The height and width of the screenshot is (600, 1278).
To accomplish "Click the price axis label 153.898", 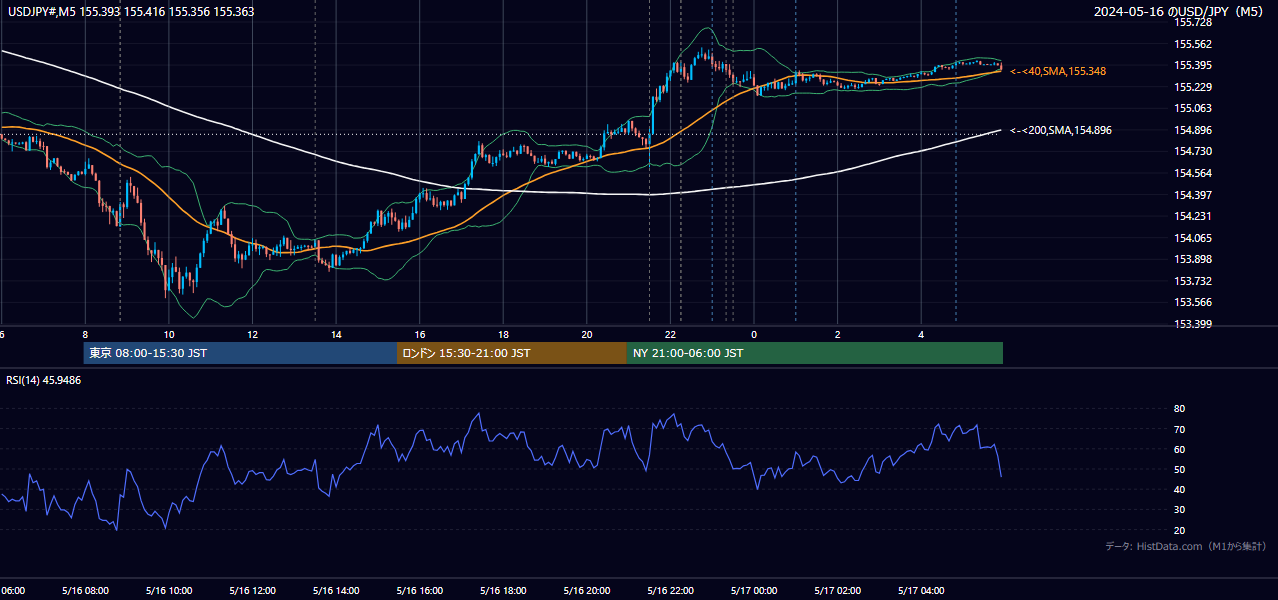I will point(1193,260).
